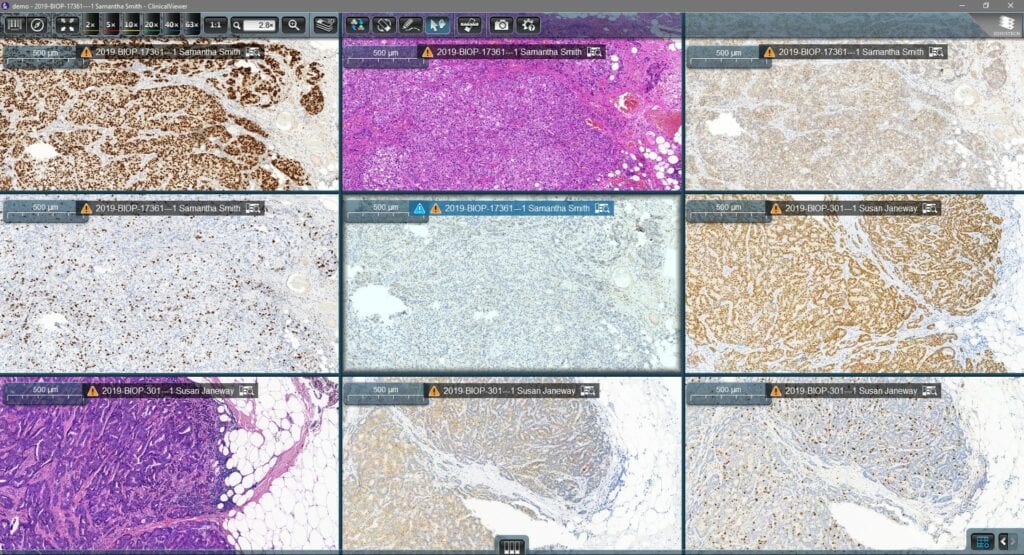
Task: Click warning icon in pink H&E Samantha Smith panel
Action: (x=427, y=52)
